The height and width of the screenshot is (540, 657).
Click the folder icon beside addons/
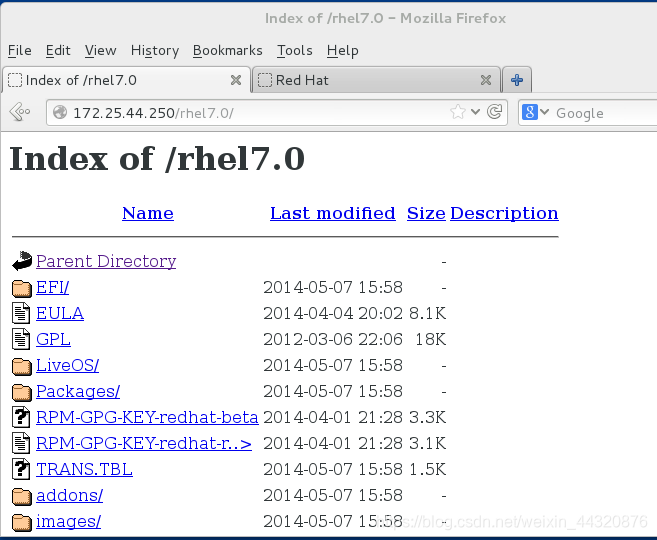22,496
